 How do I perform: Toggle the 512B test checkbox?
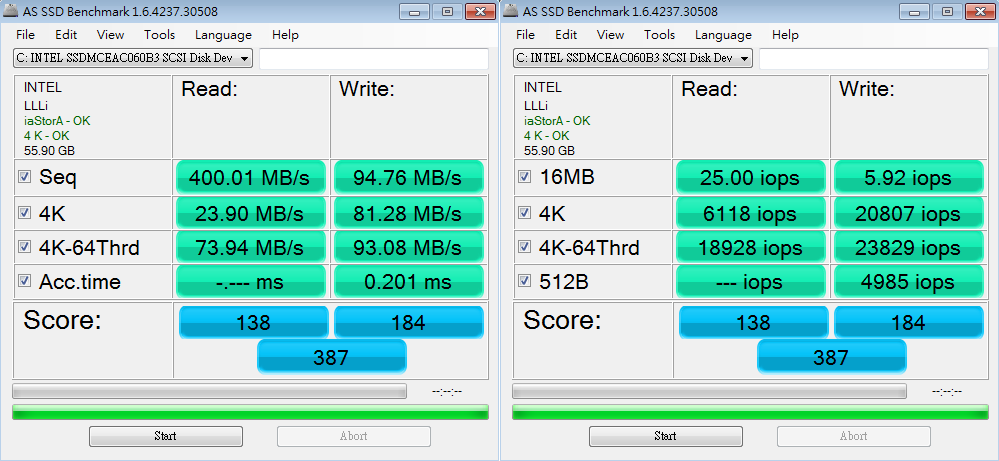pyautogui.click(x=525, y=281)
